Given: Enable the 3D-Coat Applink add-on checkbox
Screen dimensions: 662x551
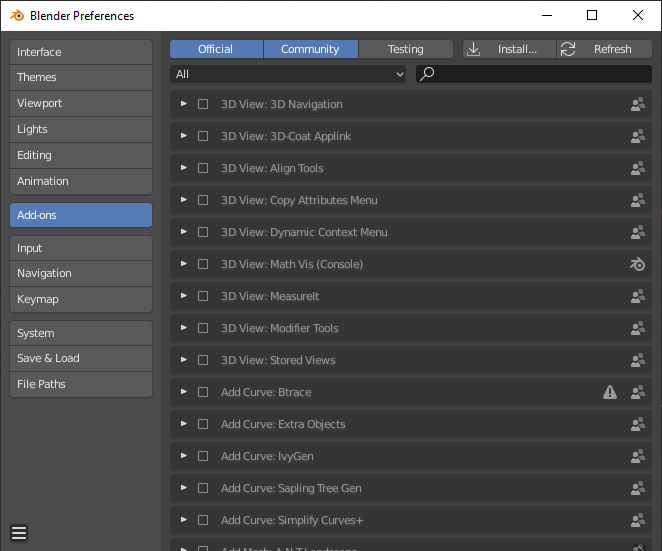Looking at the screenshot, I should [203, 136].
